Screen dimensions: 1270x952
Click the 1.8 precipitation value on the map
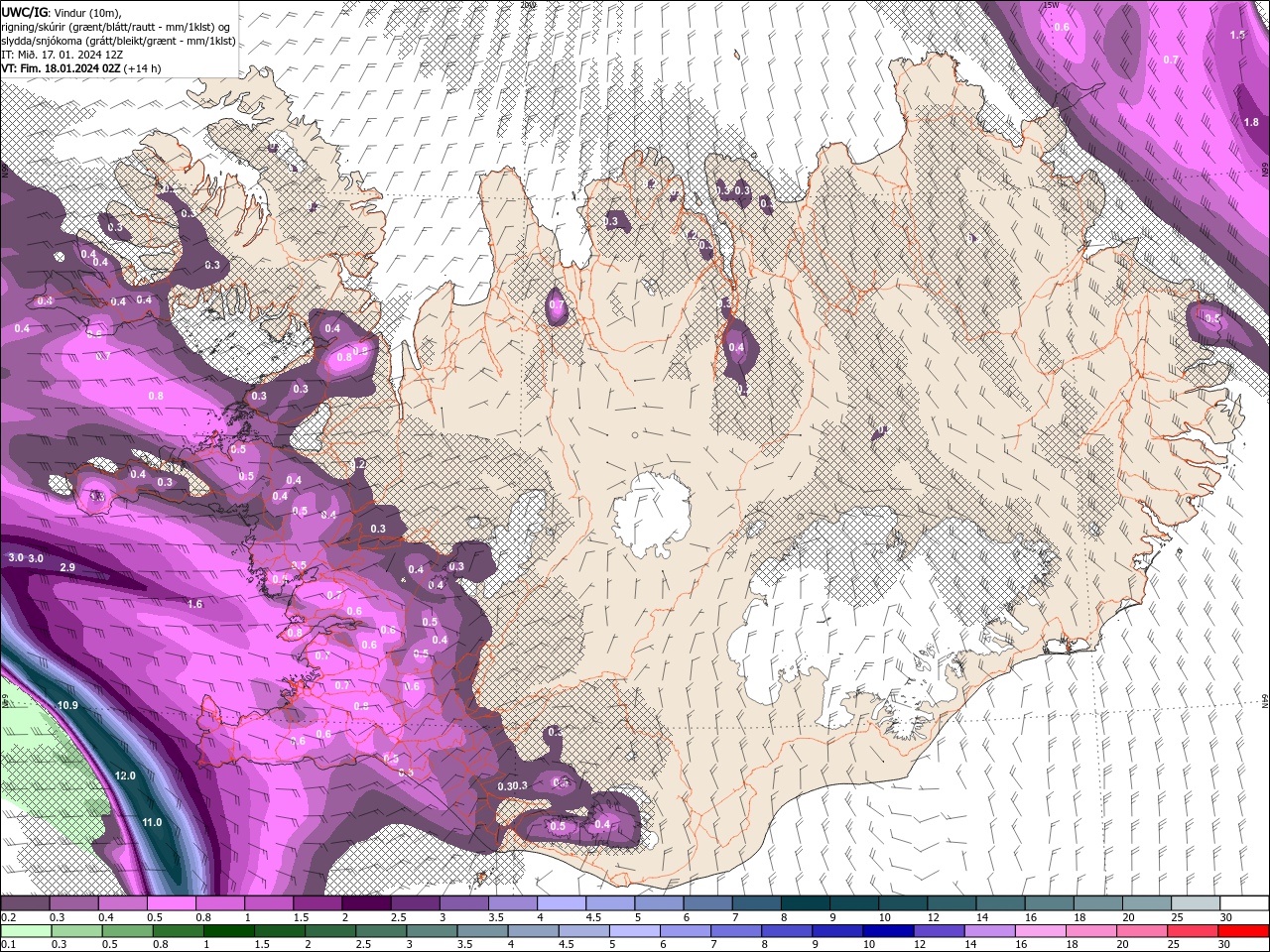[1251, 122]
